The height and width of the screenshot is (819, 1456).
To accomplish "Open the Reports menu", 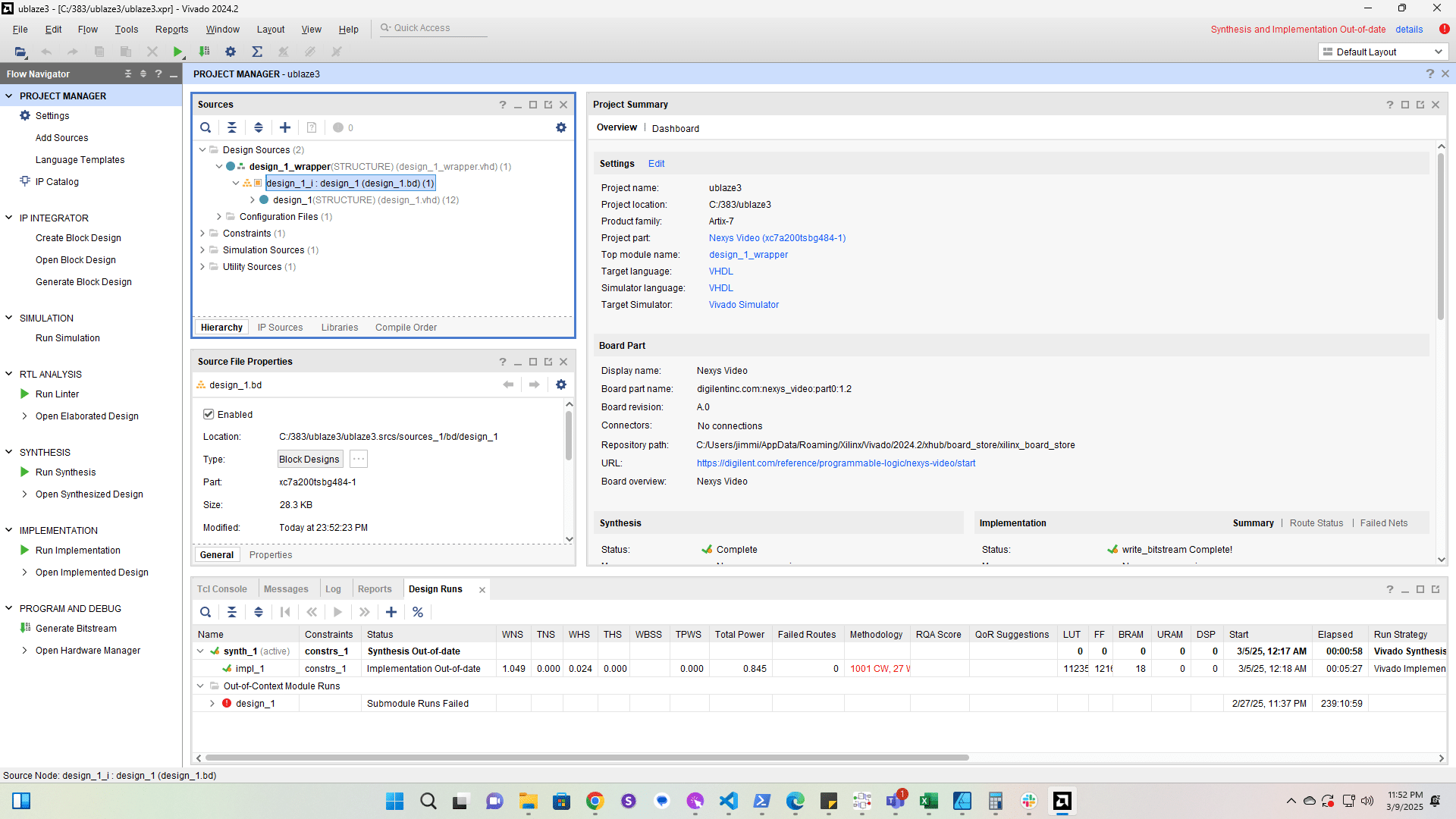I will tap(171, 29).
